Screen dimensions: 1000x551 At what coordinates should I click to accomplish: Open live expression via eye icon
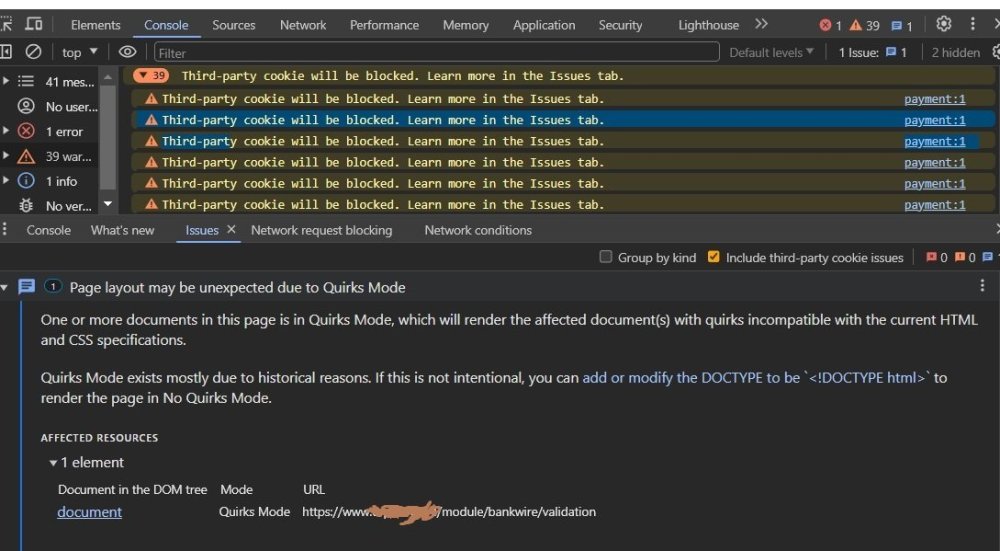(x=127, y=51)
